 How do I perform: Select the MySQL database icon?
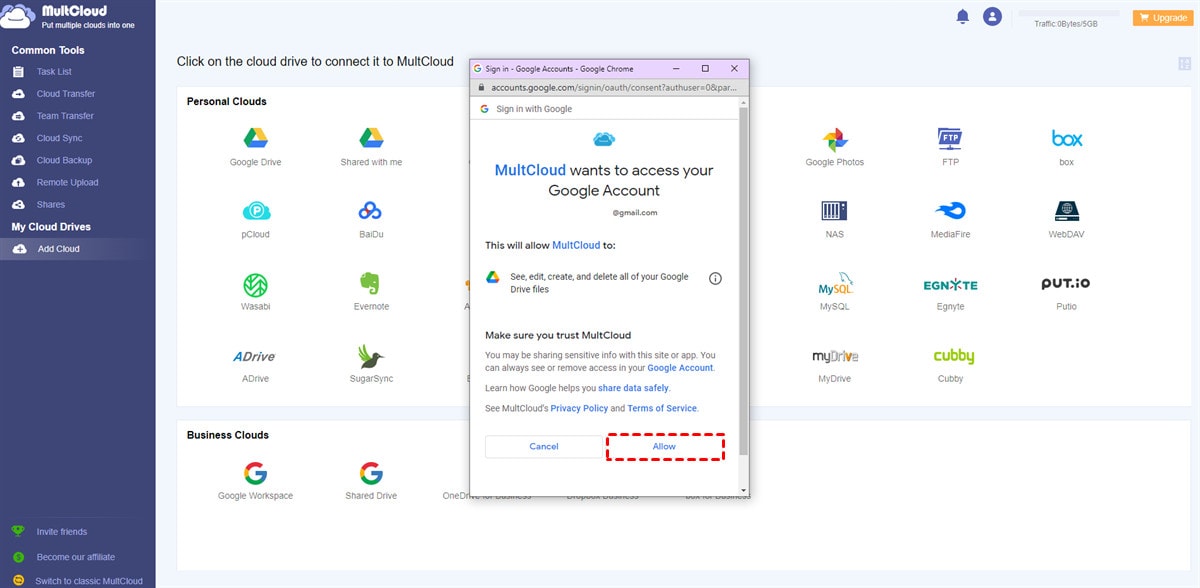pyautogui.click(x=836, y=284)
